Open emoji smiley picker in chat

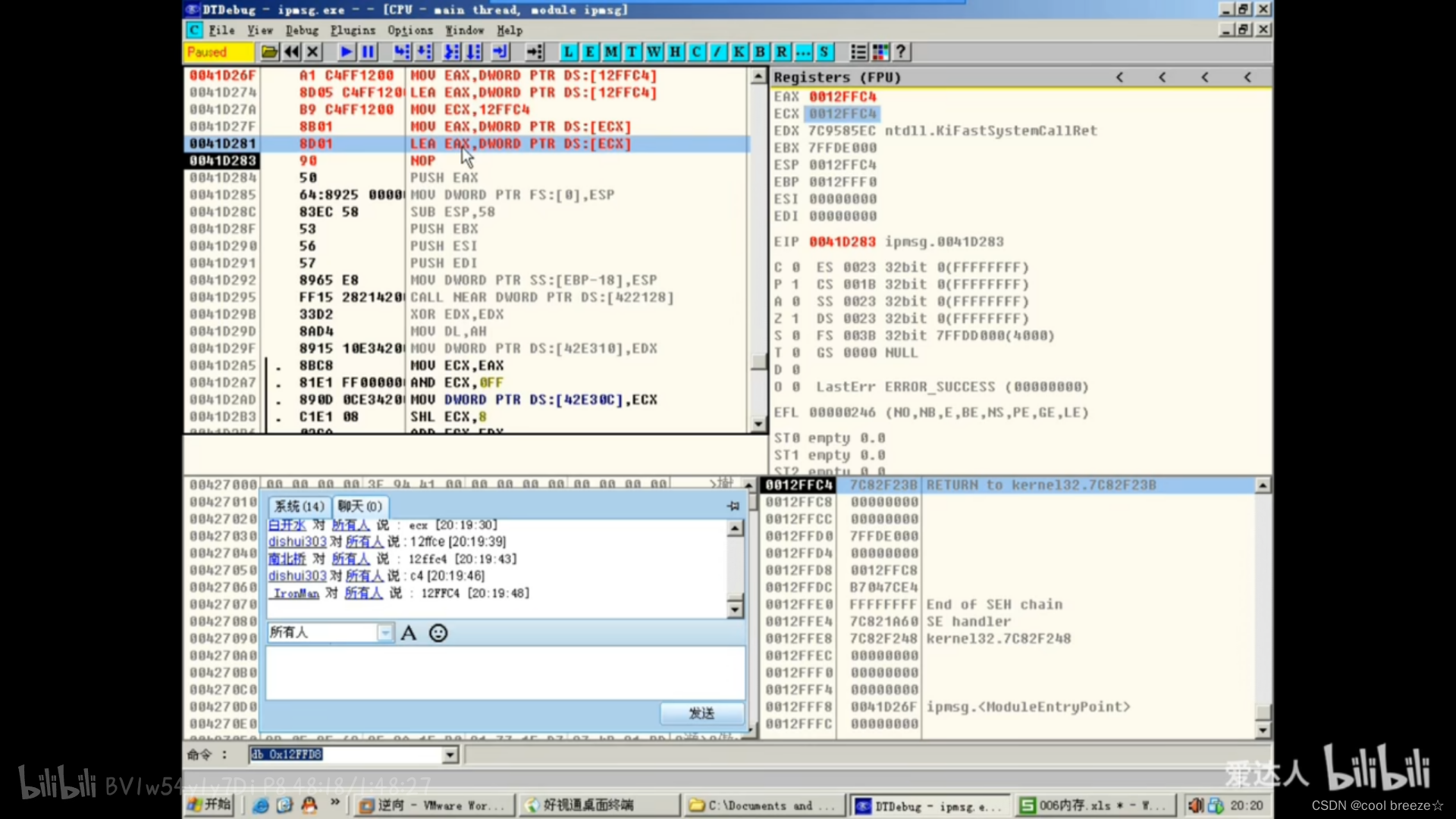click(438, 632)
